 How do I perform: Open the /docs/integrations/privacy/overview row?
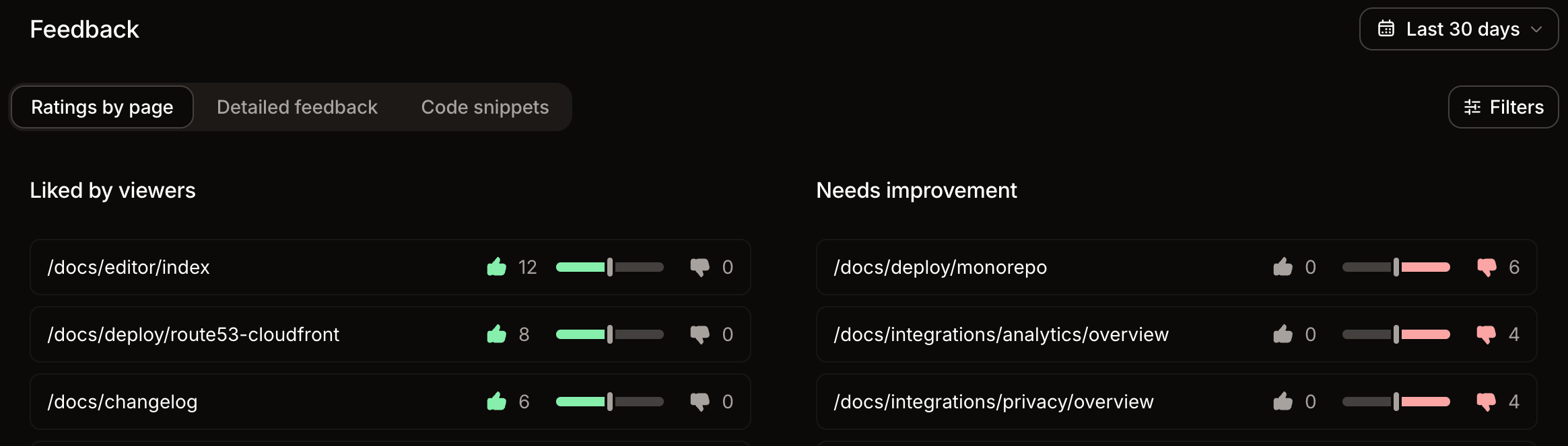(1176, 402)
